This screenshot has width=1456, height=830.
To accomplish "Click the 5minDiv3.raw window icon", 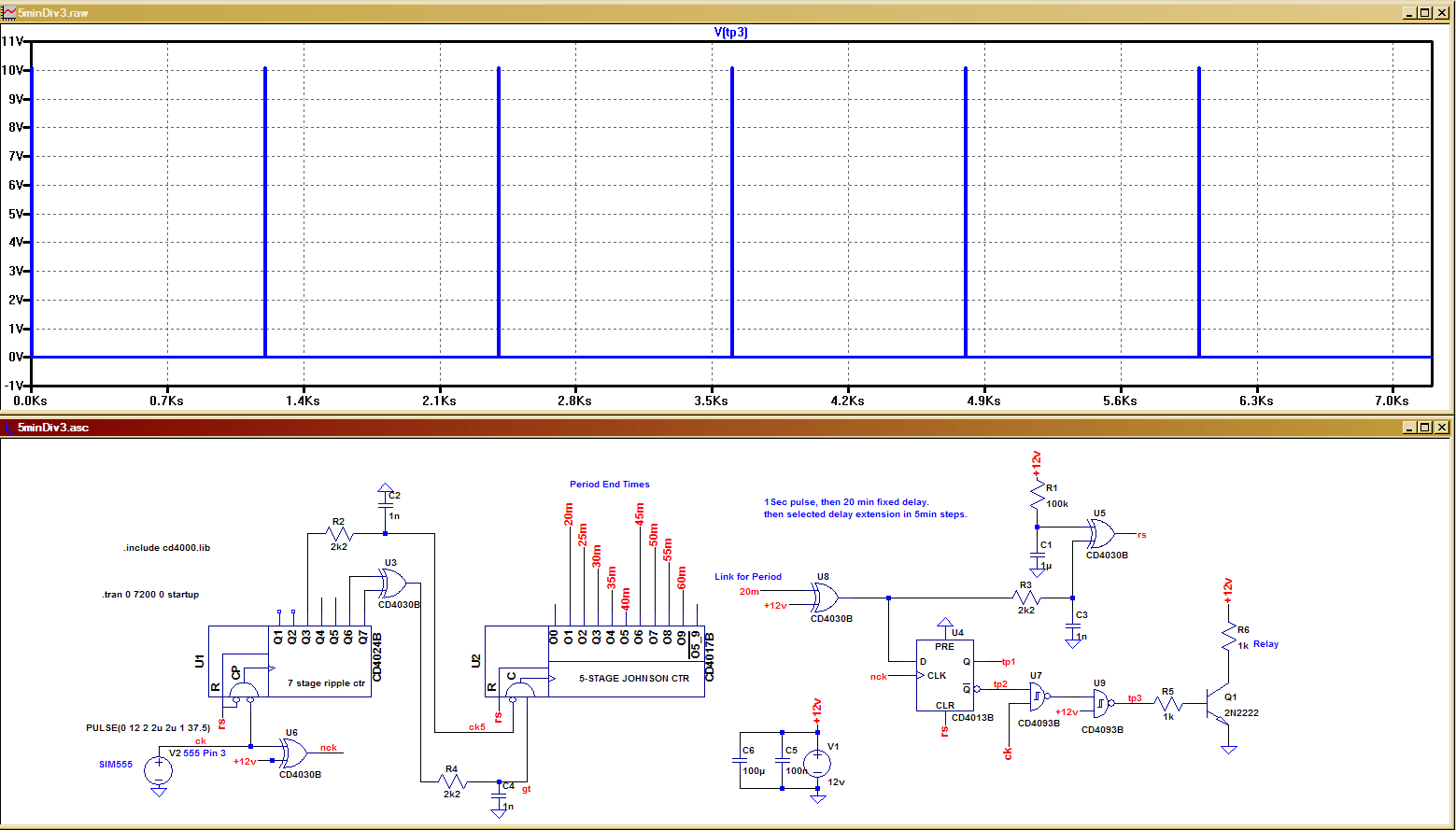I will click(x=9, y=13).
